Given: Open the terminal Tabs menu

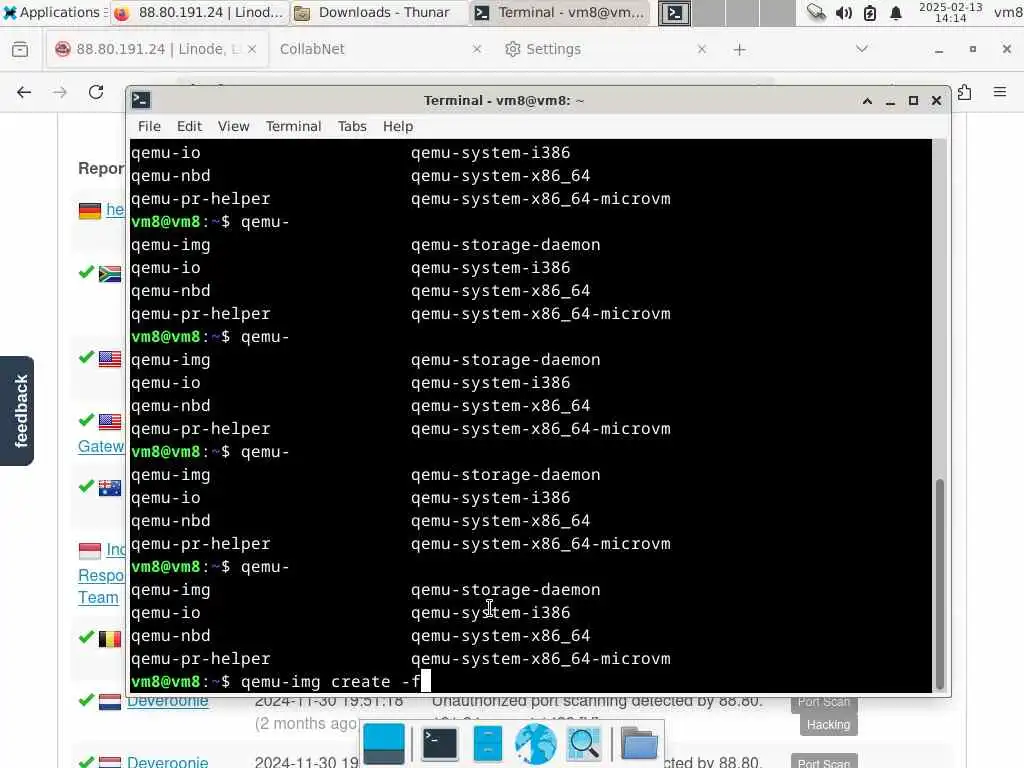Looking at the screenshot, I should (x=352, y=126).
